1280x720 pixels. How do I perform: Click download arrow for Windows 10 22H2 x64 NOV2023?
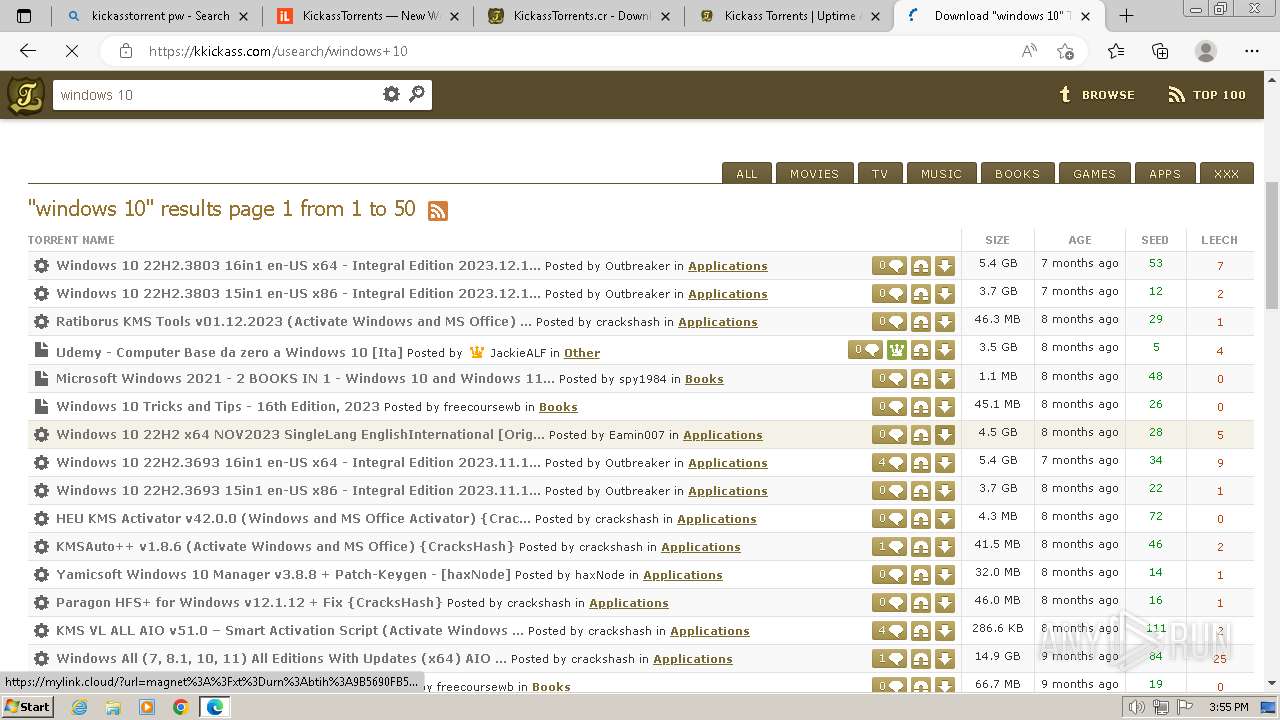point(945,434)
